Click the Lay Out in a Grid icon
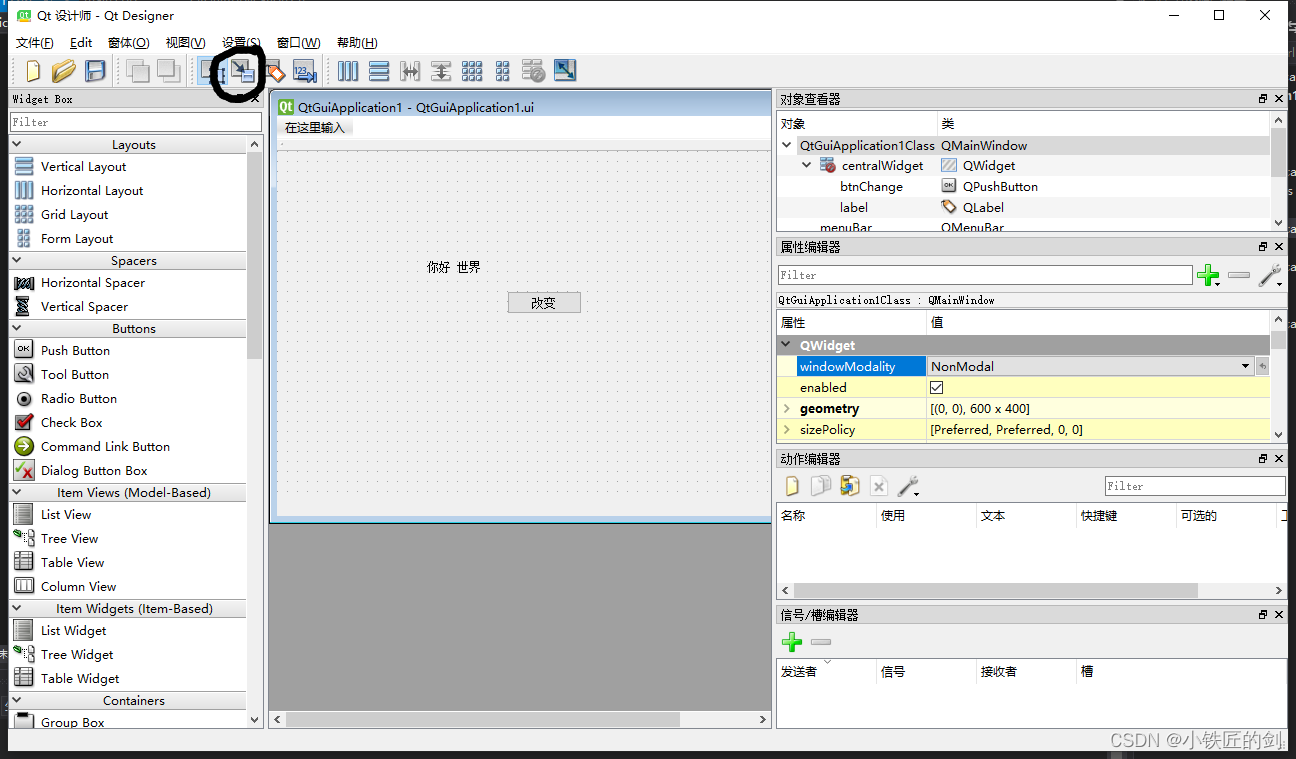 click(x=471, y=70)
